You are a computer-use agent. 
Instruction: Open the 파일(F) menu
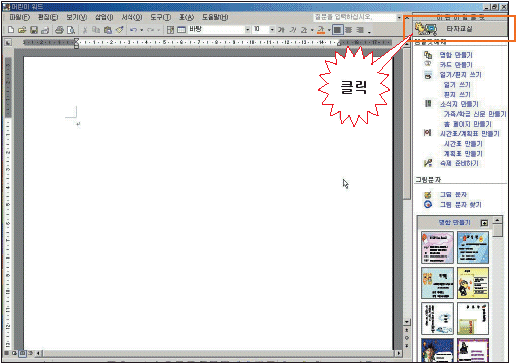click(x=19, y=17)
